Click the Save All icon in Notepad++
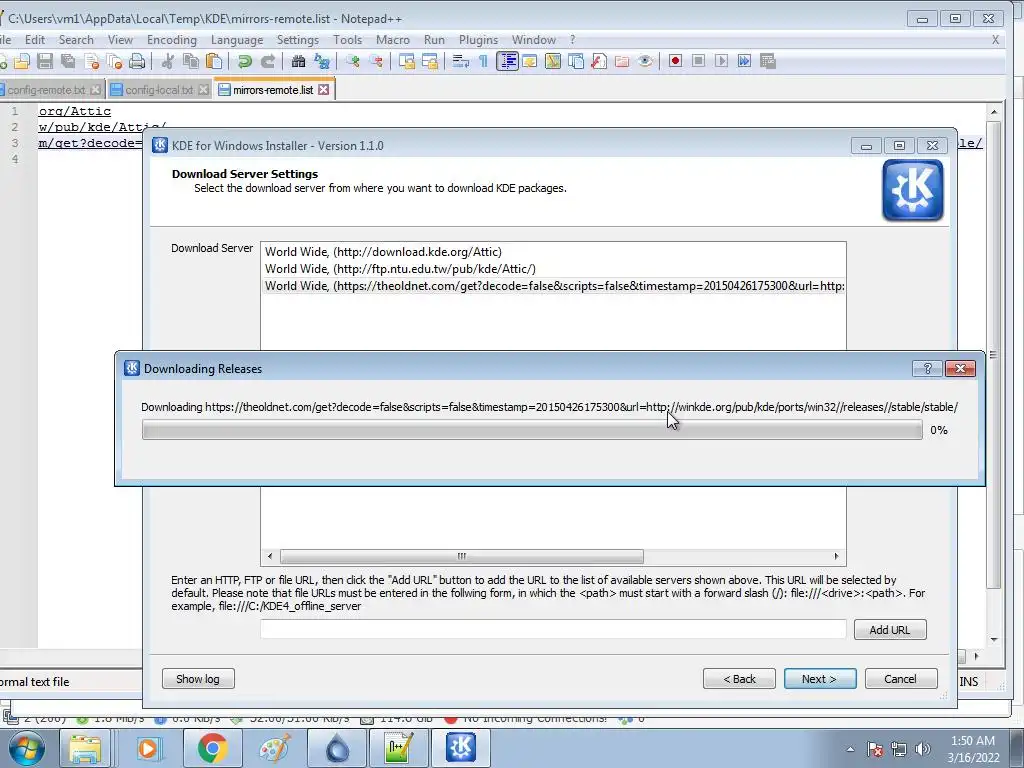Image resolution: width=1024 pixels, height=768 pixels. point(68,61)
